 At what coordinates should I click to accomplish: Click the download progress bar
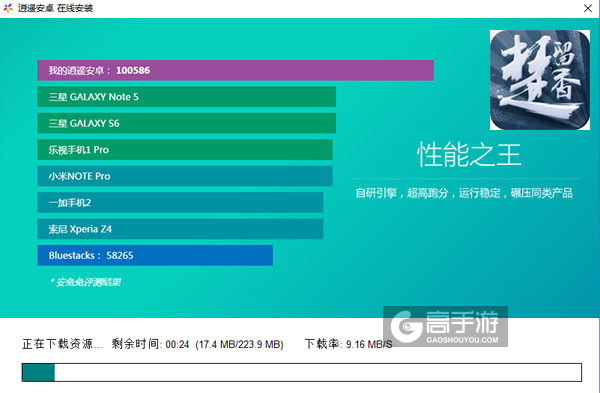pyautogui.click(x=302, y=372)
